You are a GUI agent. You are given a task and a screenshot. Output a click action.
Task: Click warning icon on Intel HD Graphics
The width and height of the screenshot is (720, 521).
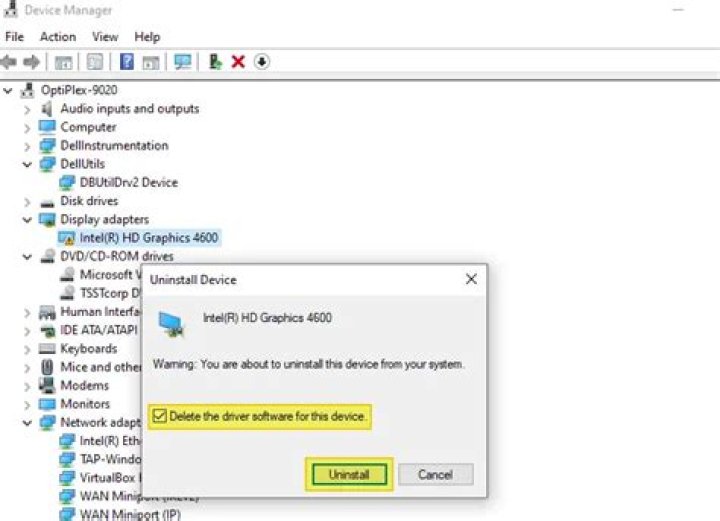[x=67, y=238]
